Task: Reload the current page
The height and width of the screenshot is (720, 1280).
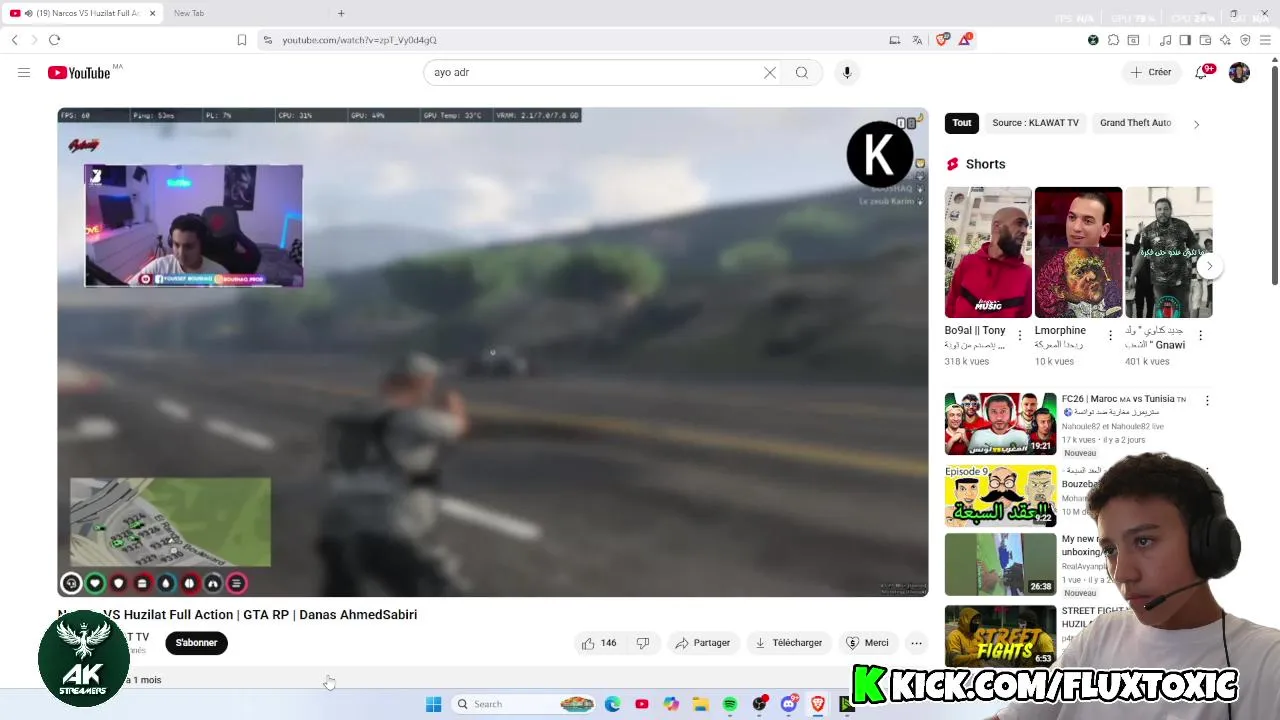Action: [54, 40]
